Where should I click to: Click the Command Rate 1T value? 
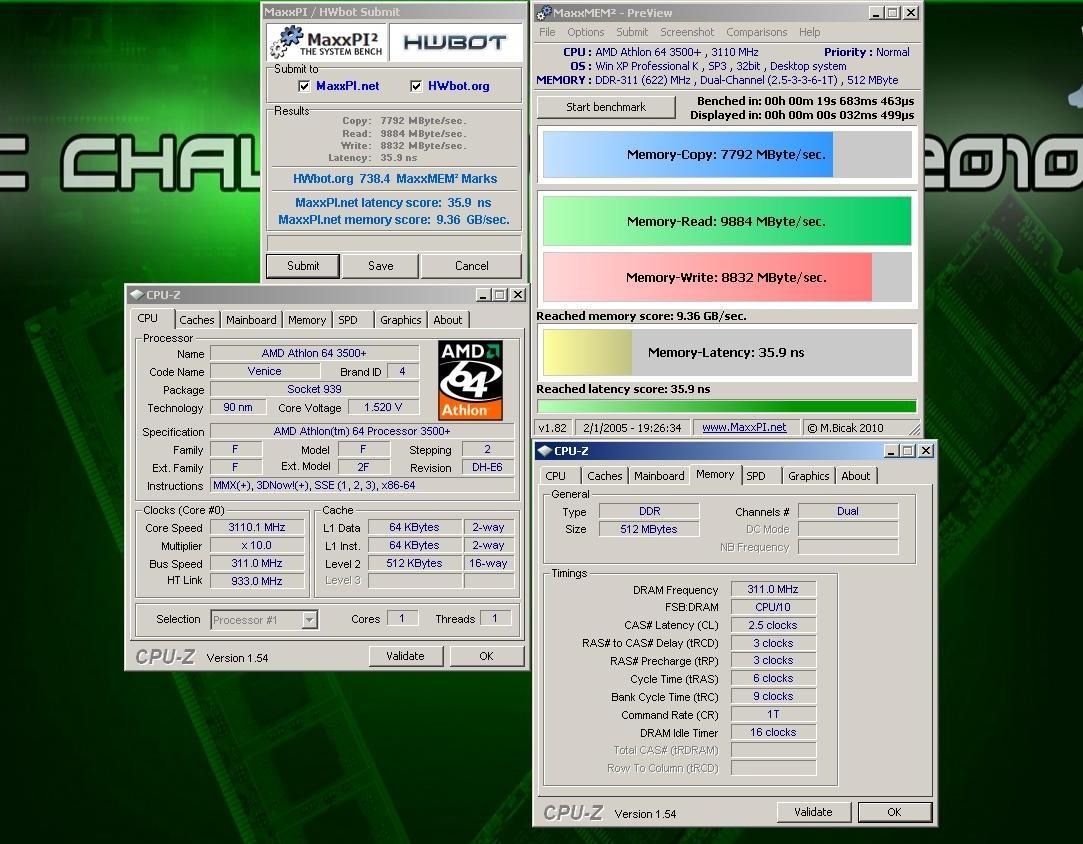click(773, 714)
